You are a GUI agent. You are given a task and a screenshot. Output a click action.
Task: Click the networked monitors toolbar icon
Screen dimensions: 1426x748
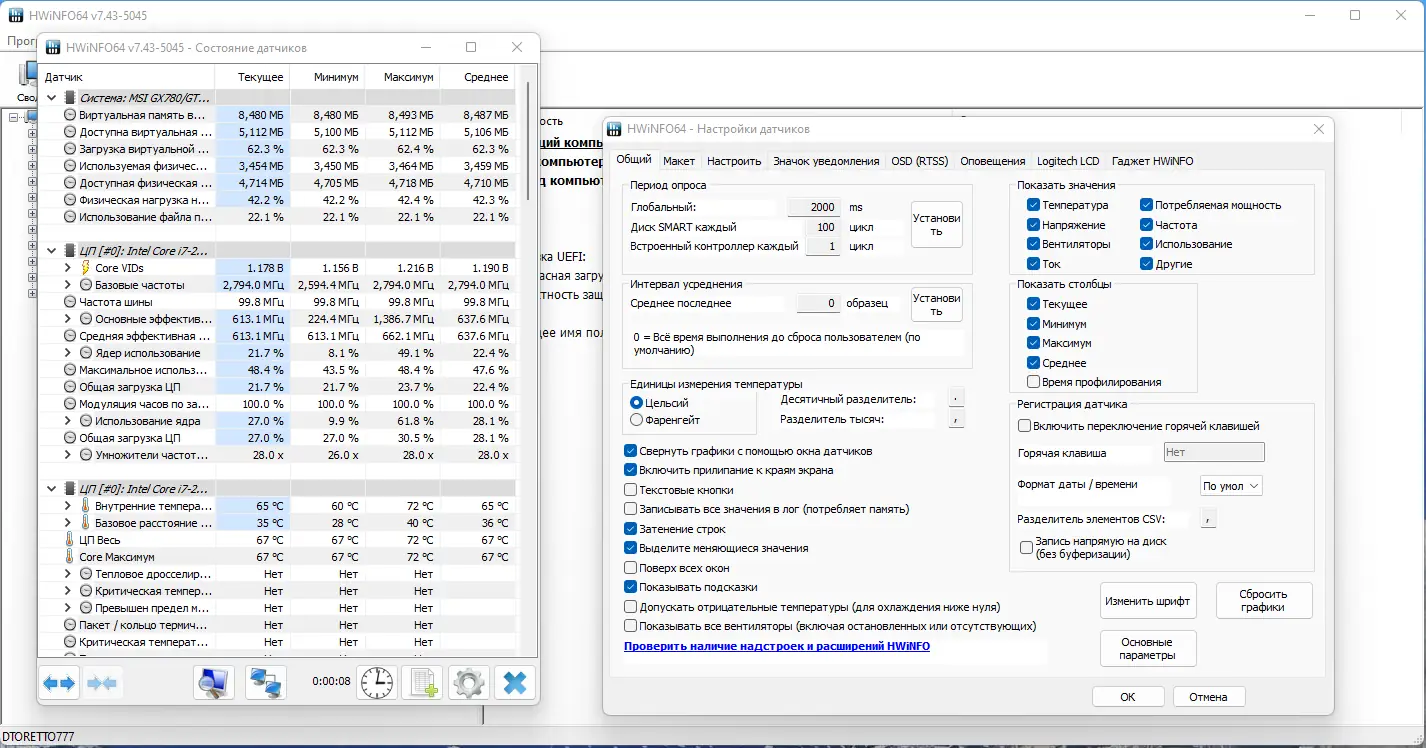tap(266, 683)
